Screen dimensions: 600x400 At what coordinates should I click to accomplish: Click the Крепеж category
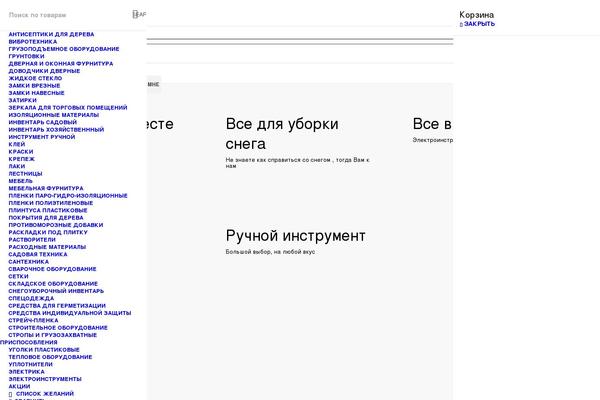pos(21,159)
